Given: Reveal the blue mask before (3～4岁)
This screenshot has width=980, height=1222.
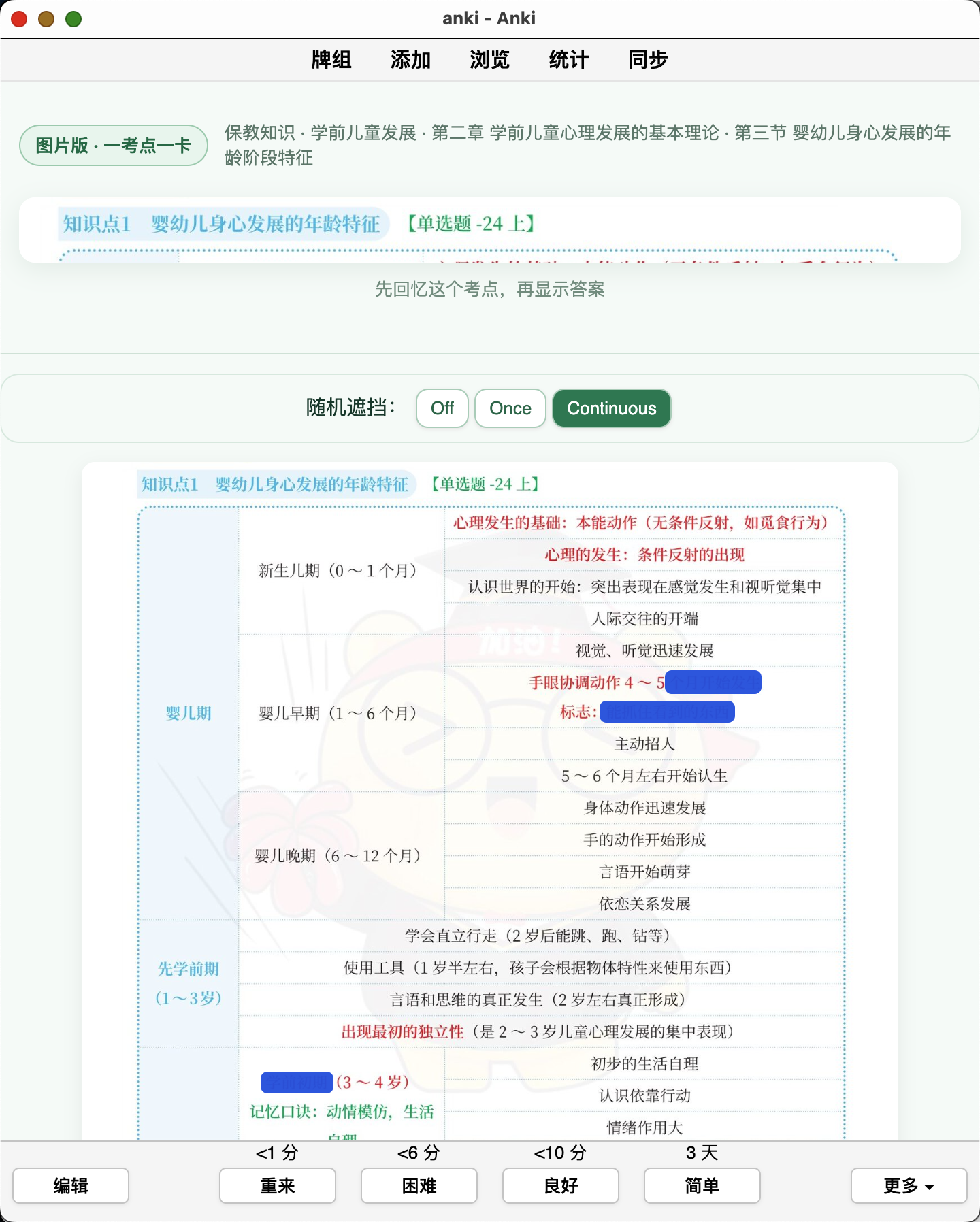Looking at the screenshot, I should pyautogui.click(x=297, y=1082).
